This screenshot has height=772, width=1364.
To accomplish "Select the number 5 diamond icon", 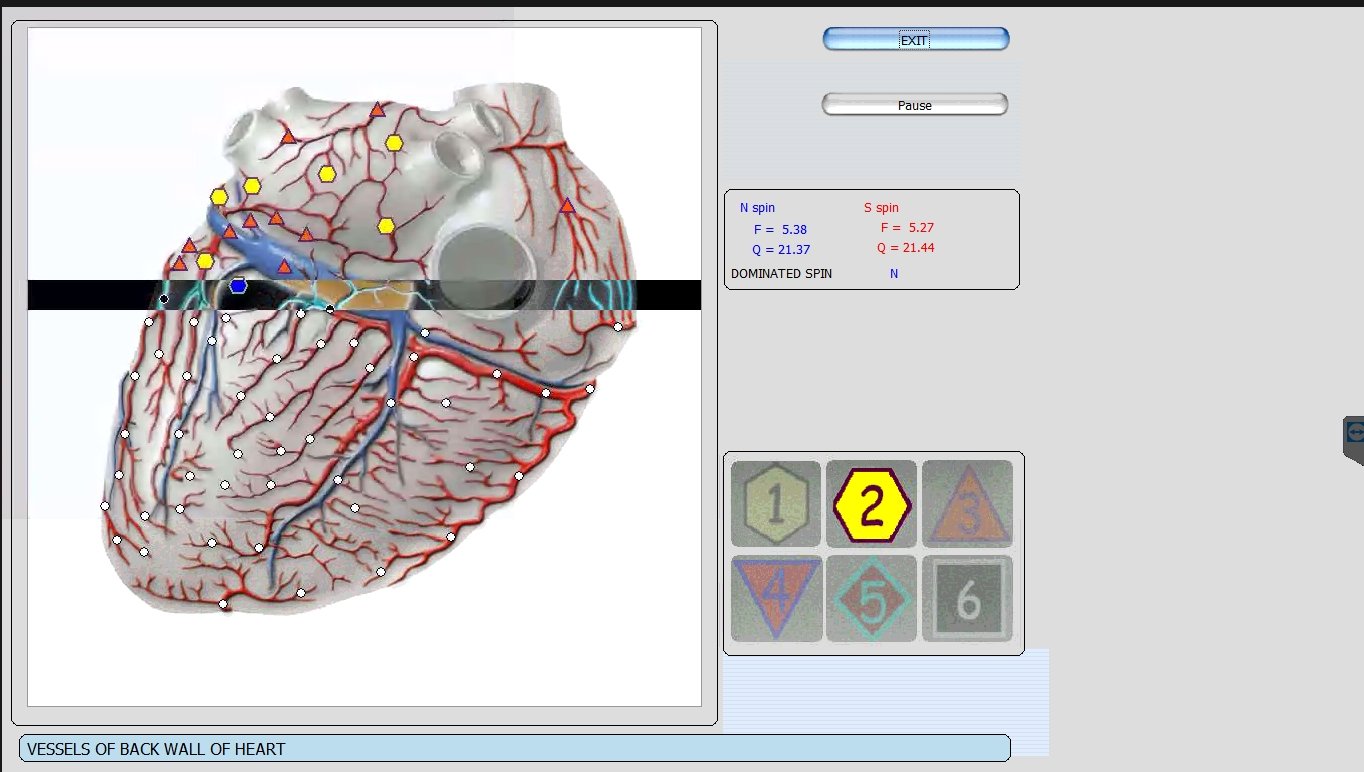I will click(871, 598).
